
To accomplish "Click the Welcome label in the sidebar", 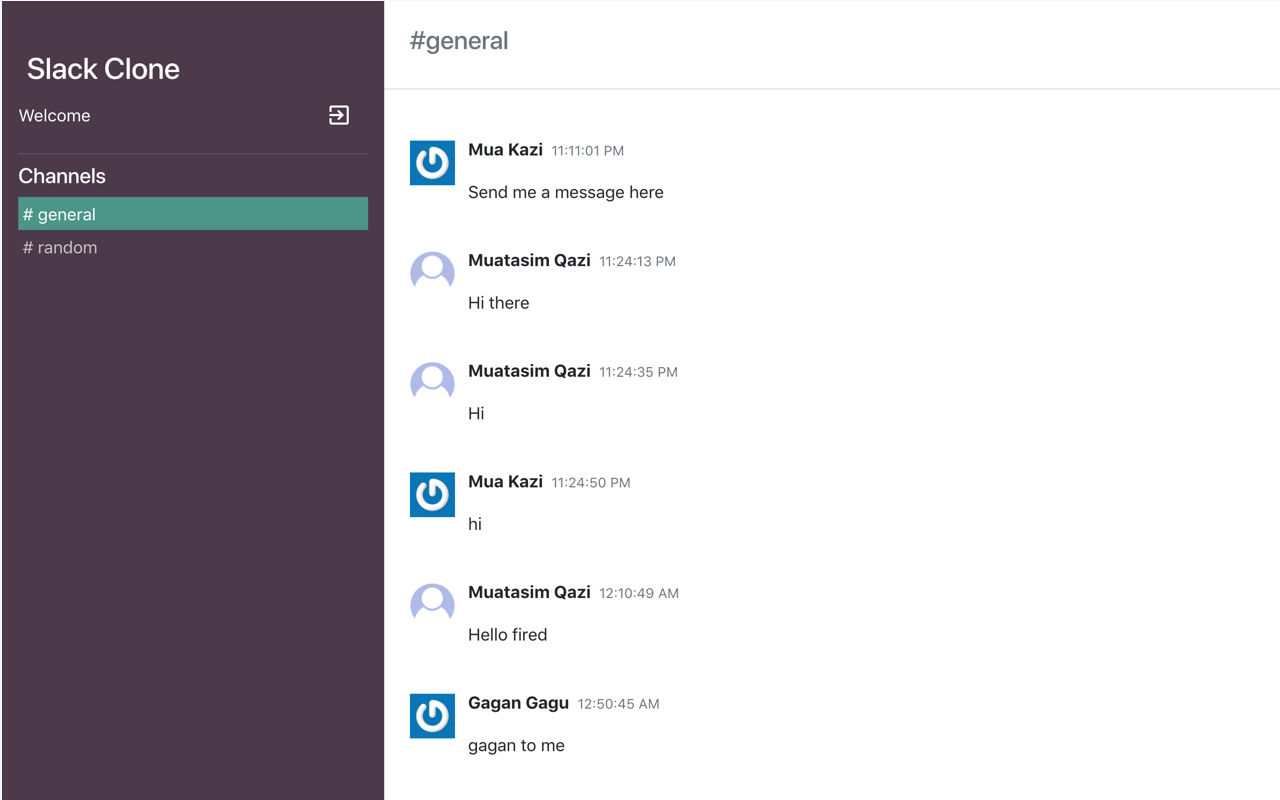I will tap(54, 115).
